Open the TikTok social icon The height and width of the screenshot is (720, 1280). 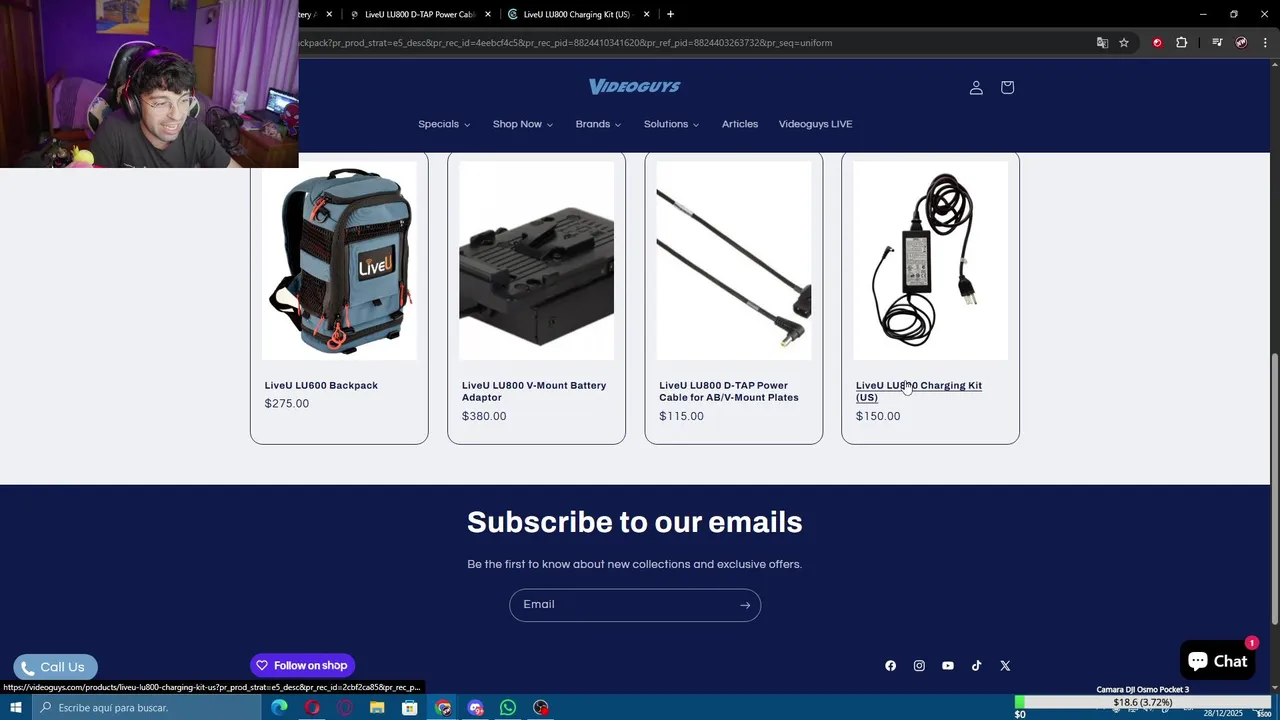977,666
